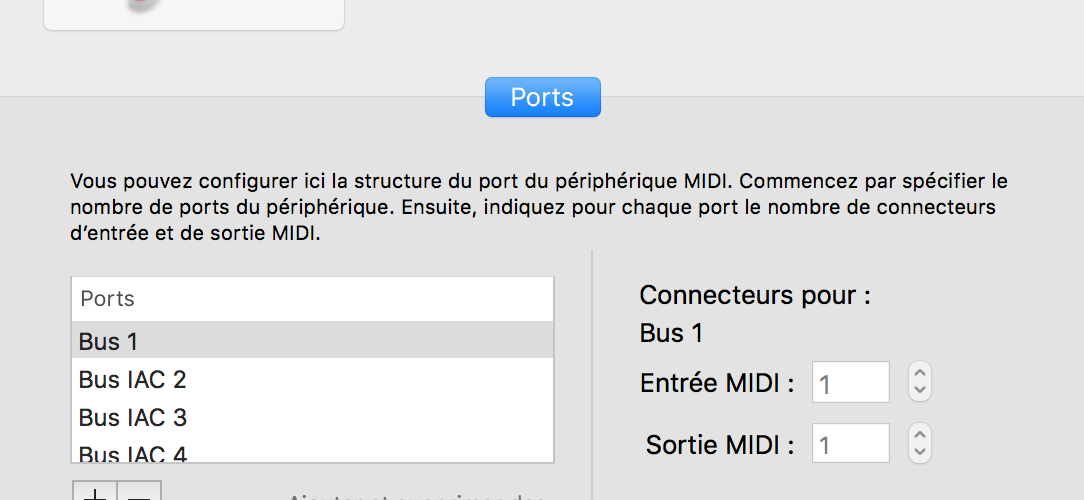Click the "Sortie MIDI :" label
This screenshot has height=500, width=1084.
click(720, 444)
